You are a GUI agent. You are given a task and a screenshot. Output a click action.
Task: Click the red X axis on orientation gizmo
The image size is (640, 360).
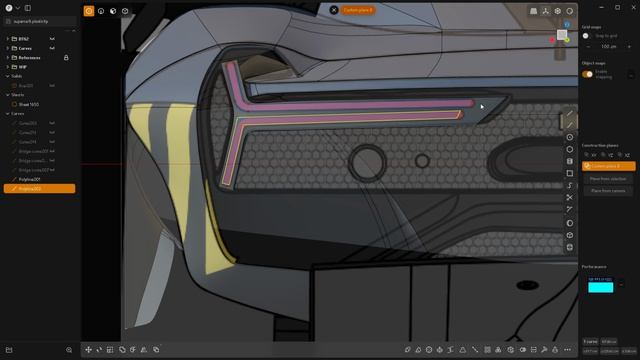click(552, 40)
